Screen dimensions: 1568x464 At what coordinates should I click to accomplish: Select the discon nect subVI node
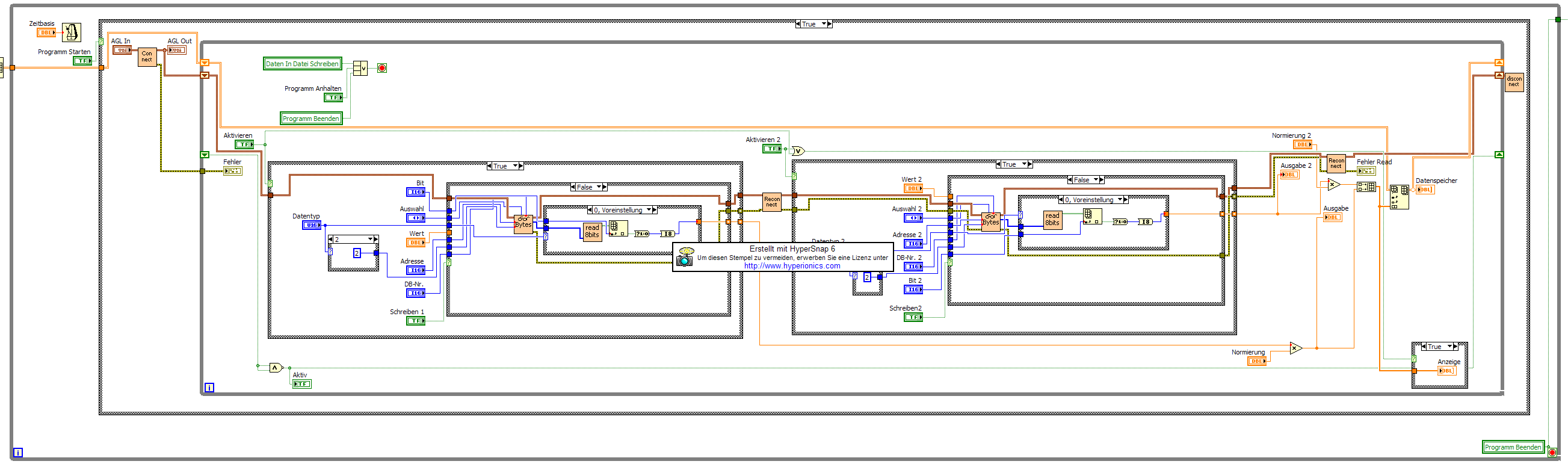[x=1514, y=82]
